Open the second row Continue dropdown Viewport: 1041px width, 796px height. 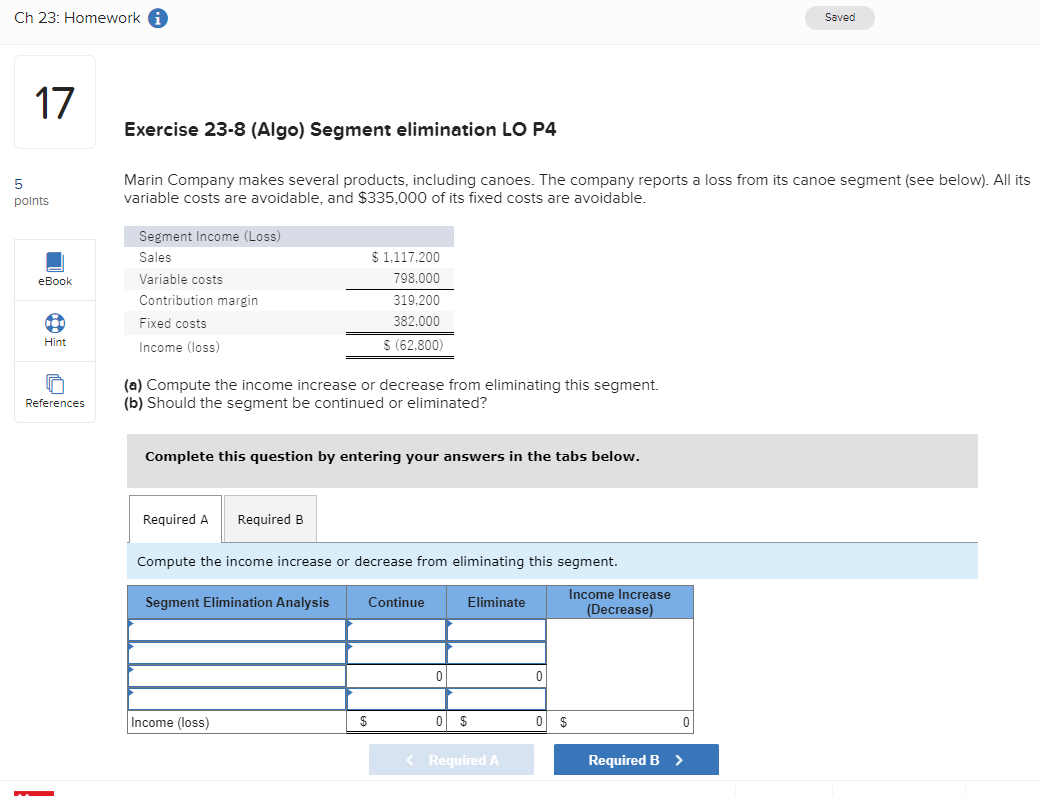pyautogui.click(x=396, y=652)
